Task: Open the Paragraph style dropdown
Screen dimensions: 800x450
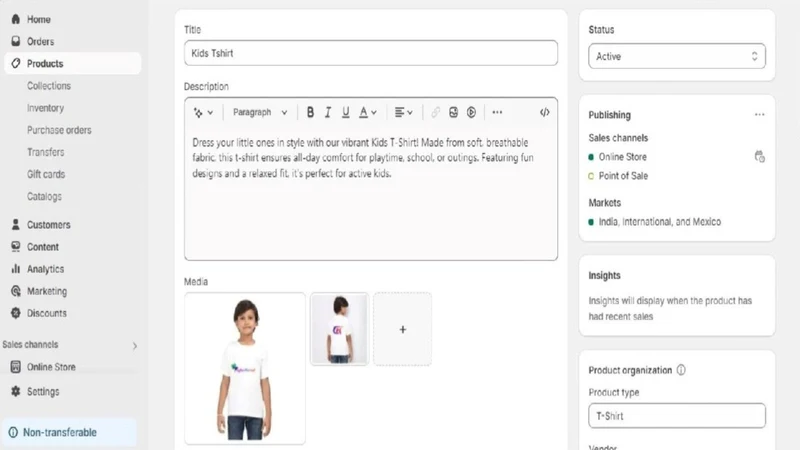Action: pyautogui.click(x=260, y=112)
